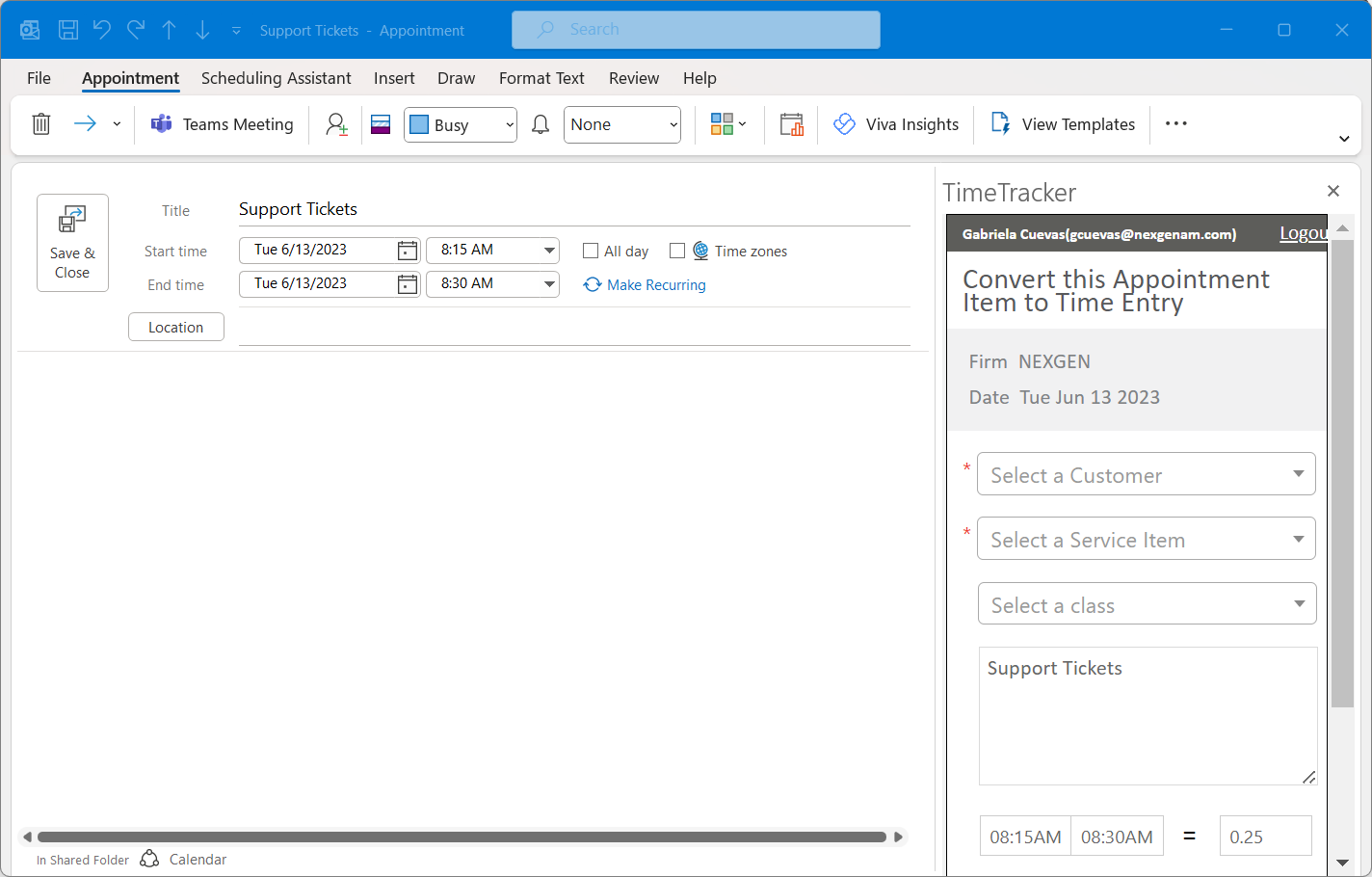Go to next item with down arrow

(202, 30)
